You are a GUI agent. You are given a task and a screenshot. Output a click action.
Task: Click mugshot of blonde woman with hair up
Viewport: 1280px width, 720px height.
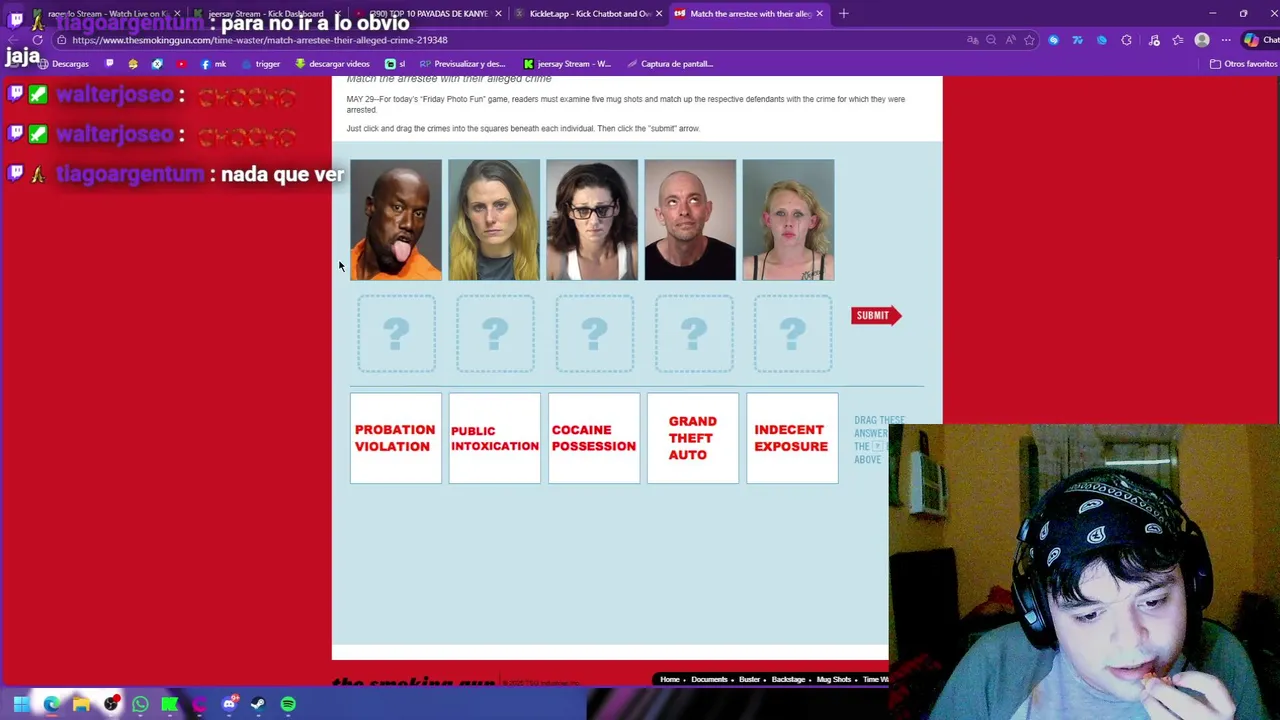[788, 220]
